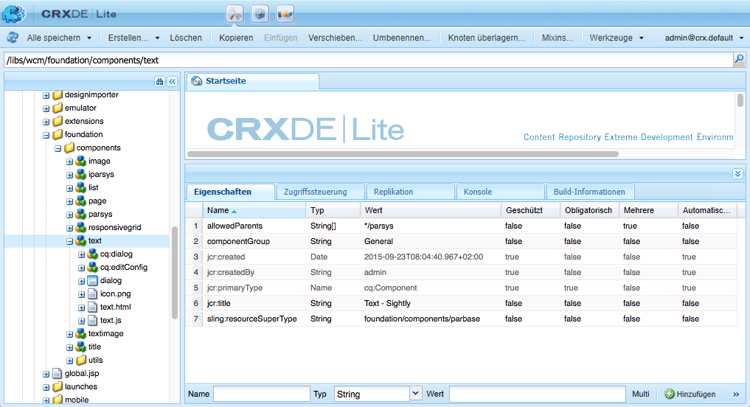750x407 pixels.
Task: Click the Mixins... button
Action: pyautogui.click(x=557, y=38)
